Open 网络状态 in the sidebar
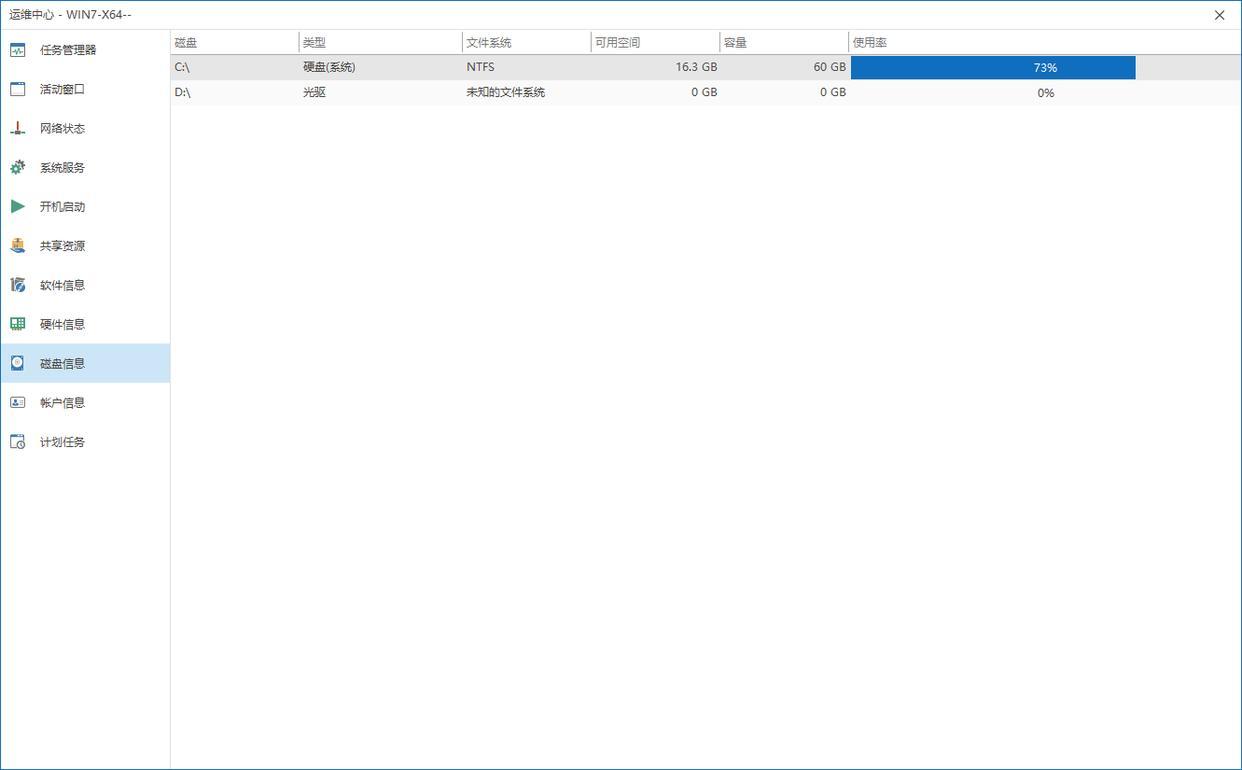This screenshot has height=770, width=1242. (x=85, y=128)
